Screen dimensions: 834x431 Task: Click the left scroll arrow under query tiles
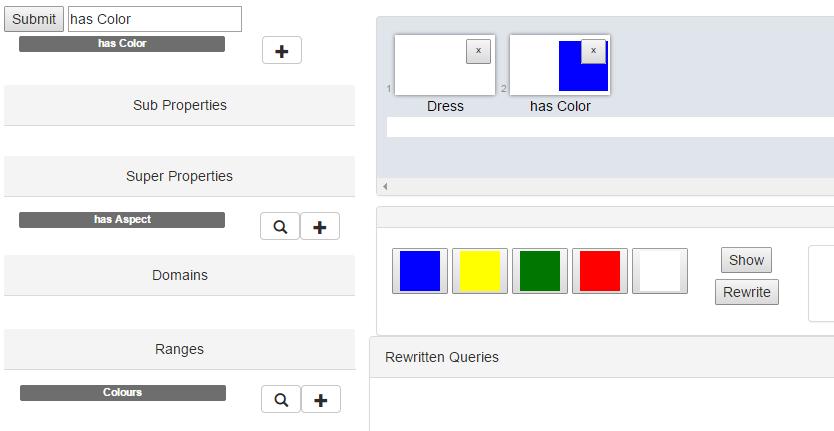tap(385, 186)
